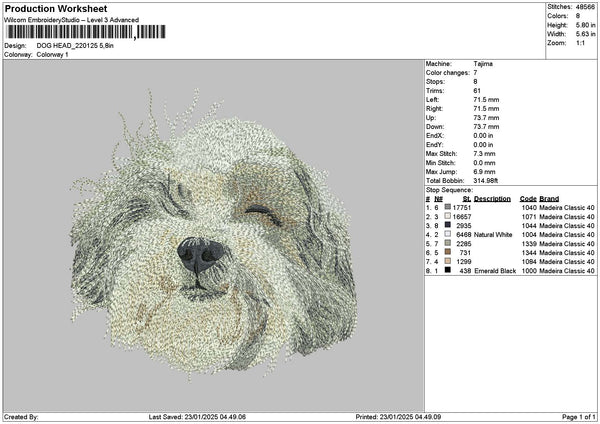Click the Stitches value 48566

(x=585, y=7)
